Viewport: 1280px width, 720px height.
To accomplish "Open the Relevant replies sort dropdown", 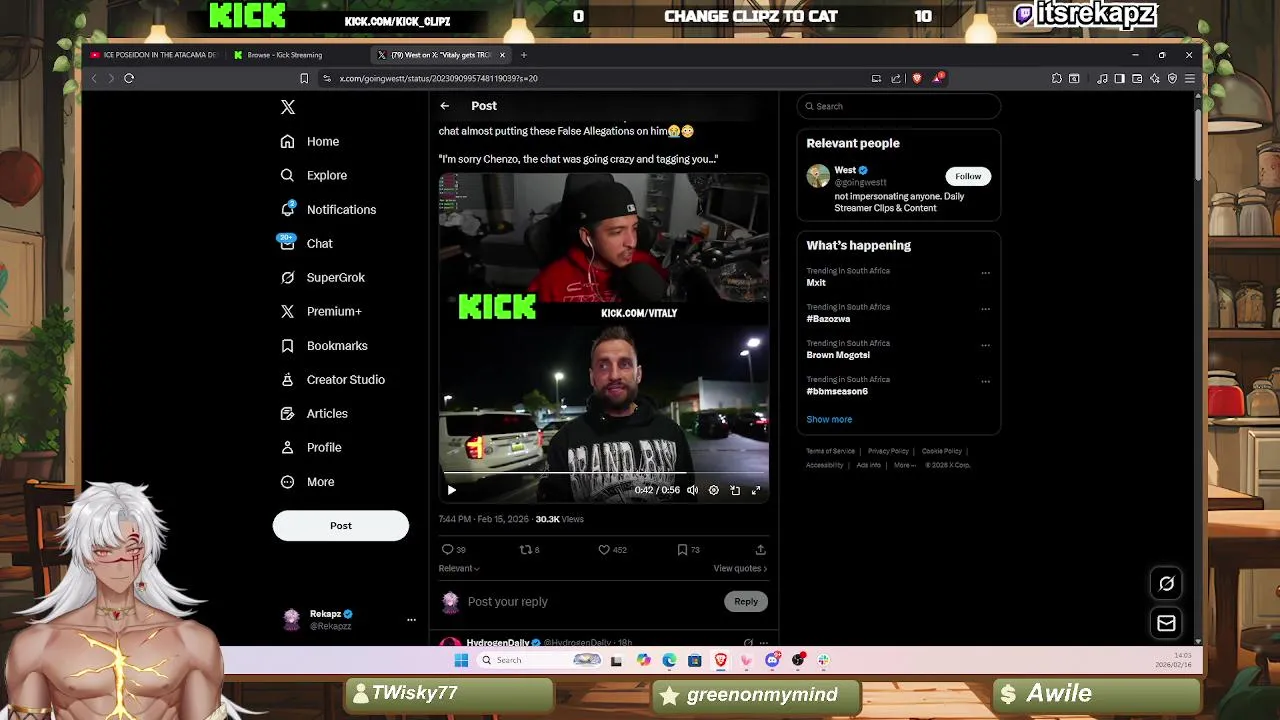I will click(459, 568).
